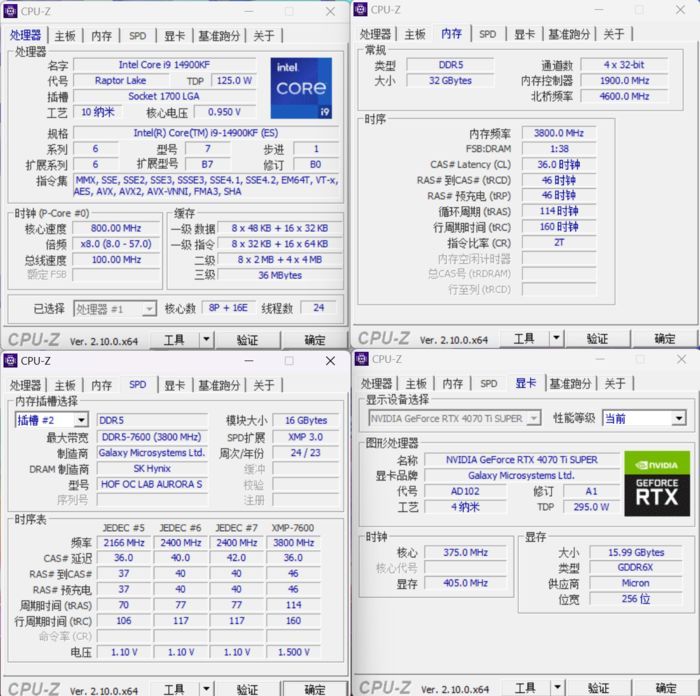700x696 pixels.
Task: Open 处理器 tab in graphics window
Action: point(376,383)
